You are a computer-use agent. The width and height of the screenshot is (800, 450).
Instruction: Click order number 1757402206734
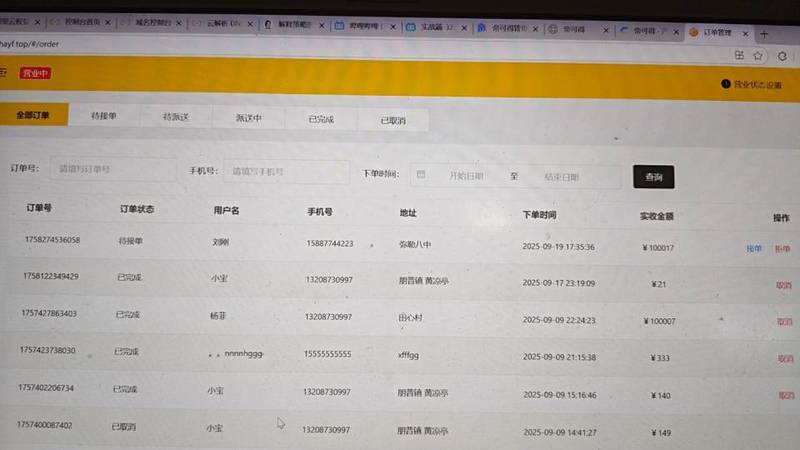pos(46,388)
